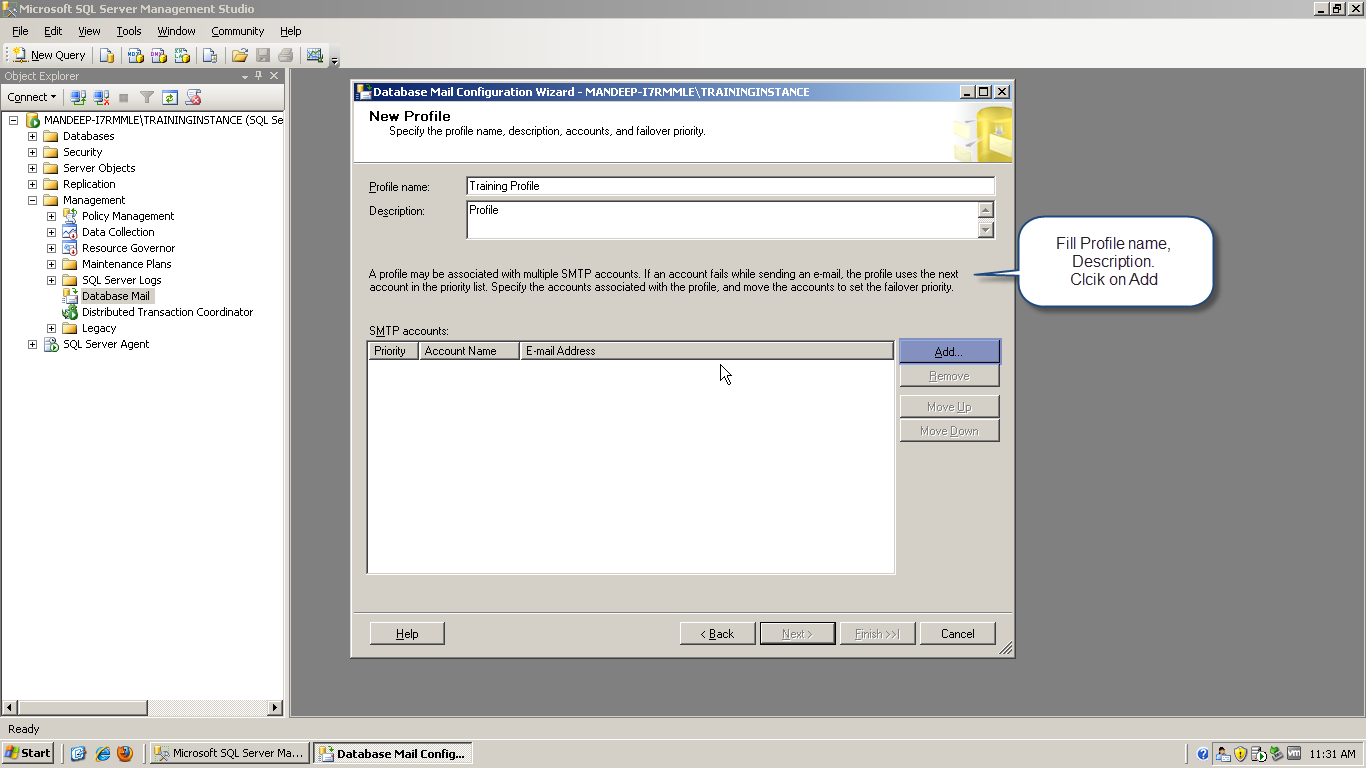Open the Edit menu
Screen dimensions: 1366x768
[x=53, y=31]
